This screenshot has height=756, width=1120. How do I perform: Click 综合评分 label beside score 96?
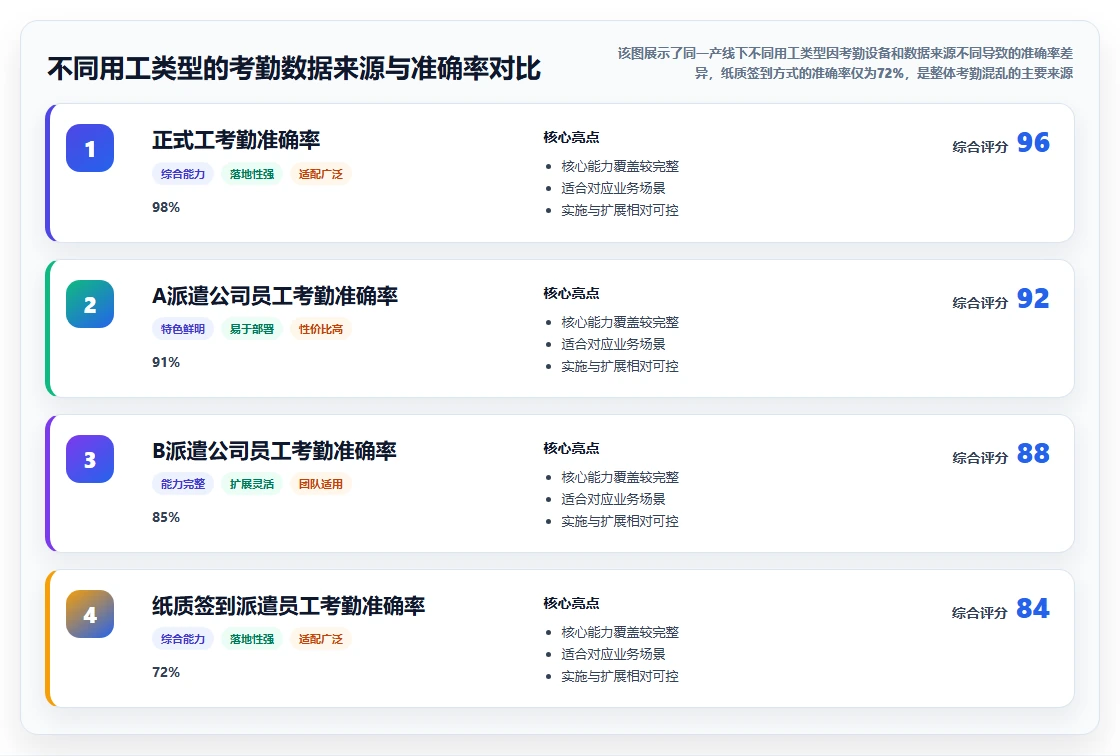(x=980, y=146)
